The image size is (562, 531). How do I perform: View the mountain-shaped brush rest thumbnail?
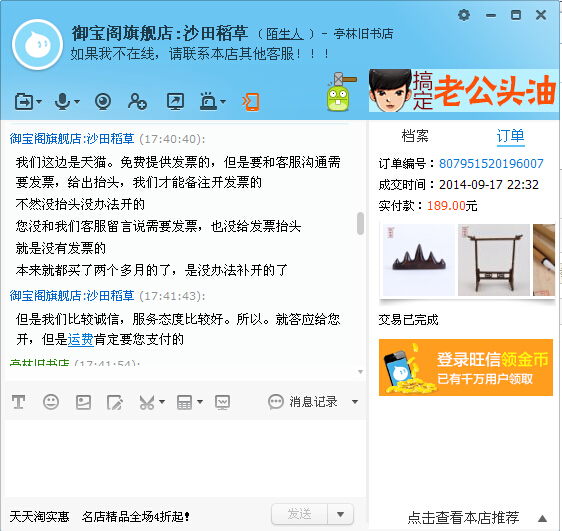(419, 260)
